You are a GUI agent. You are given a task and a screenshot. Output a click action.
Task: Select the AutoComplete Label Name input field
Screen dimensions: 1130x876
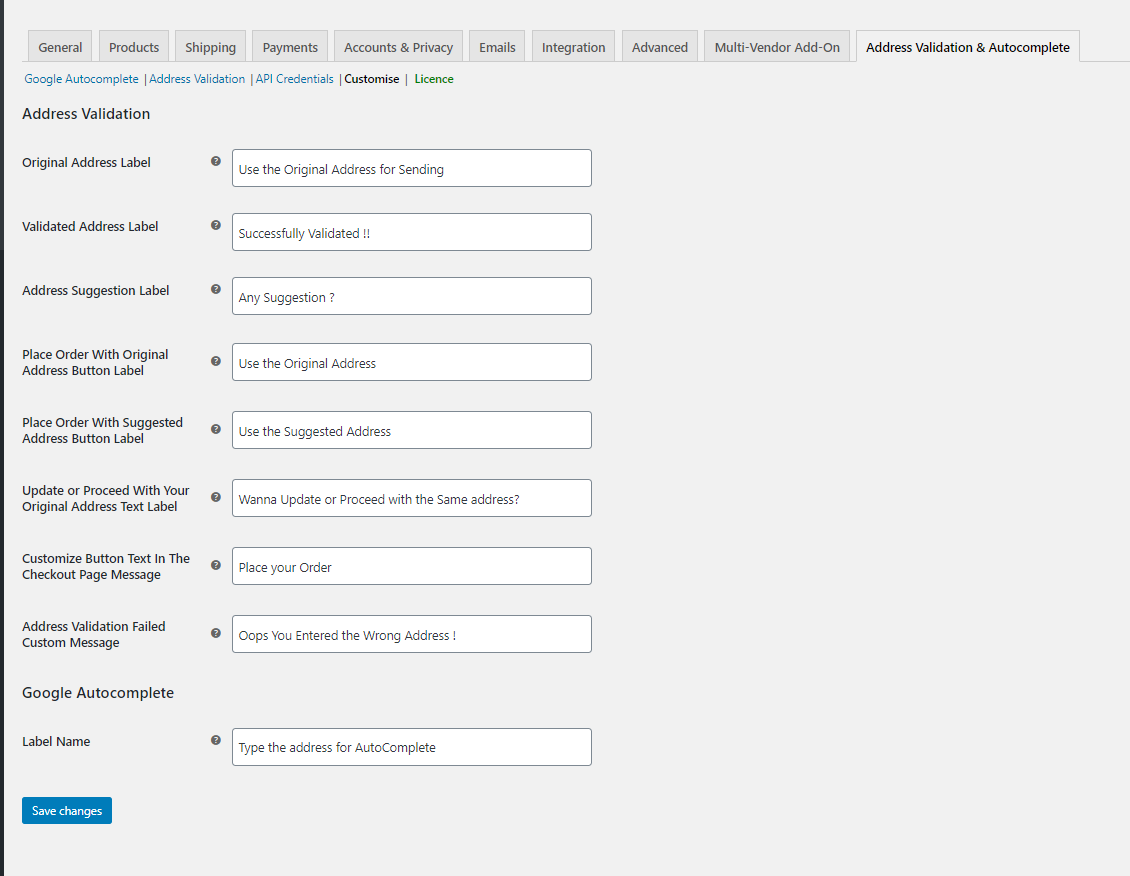[411, 746]
